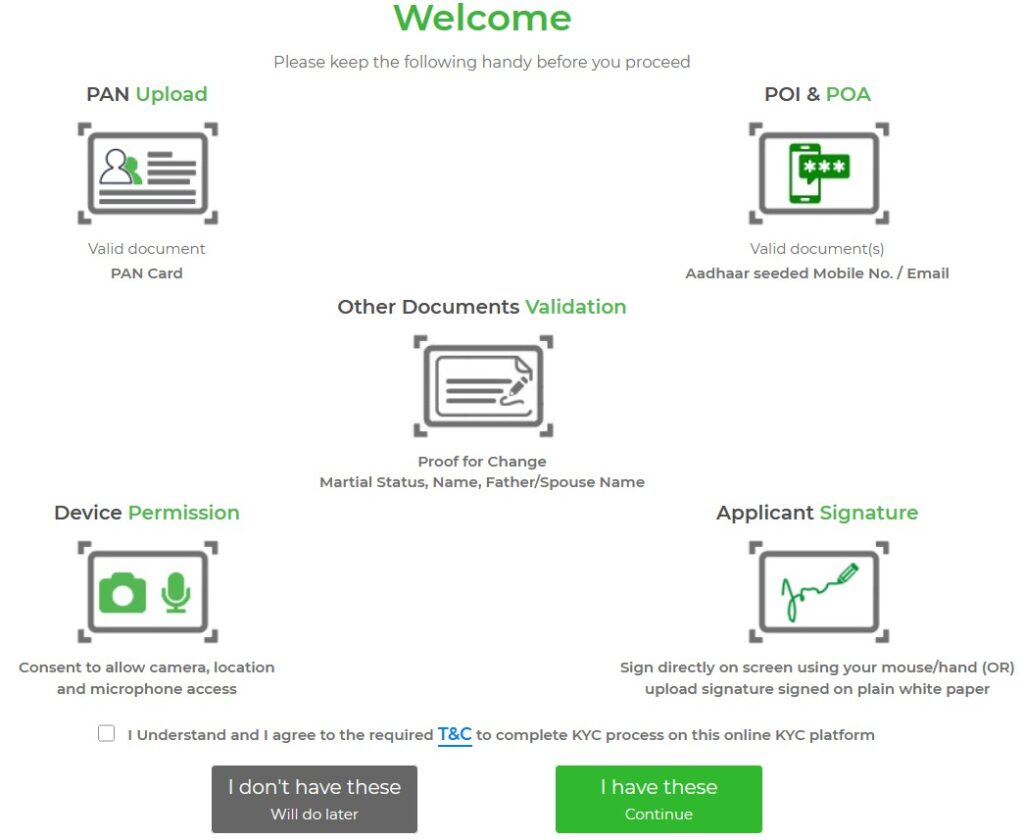Select the 'Other Documents Validation' title

click(482, 307)
